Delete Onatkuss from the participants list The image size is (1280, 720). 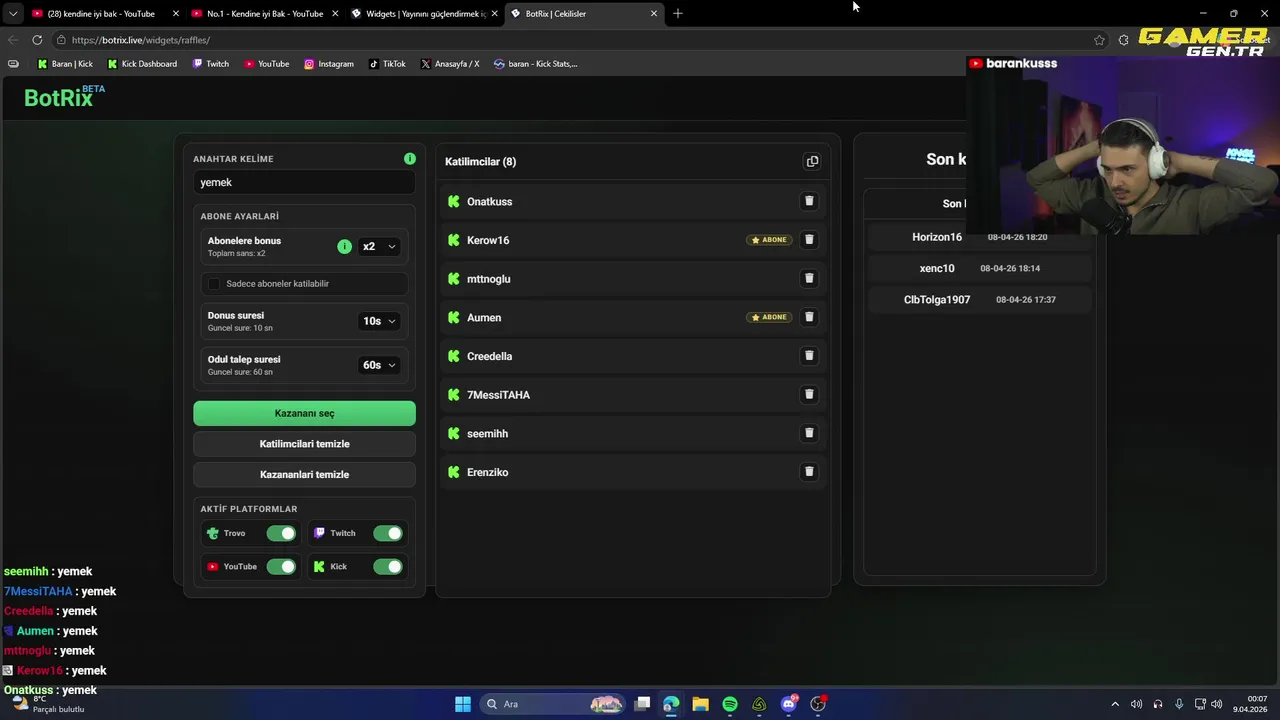[809, 201]
